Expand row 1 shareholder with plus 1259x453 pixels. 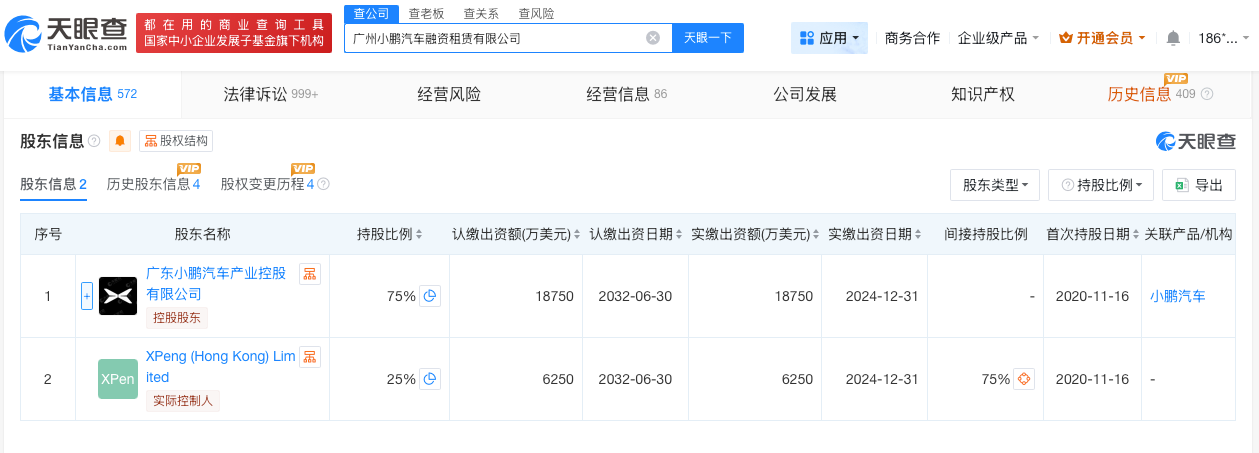(x=87, y=296)
